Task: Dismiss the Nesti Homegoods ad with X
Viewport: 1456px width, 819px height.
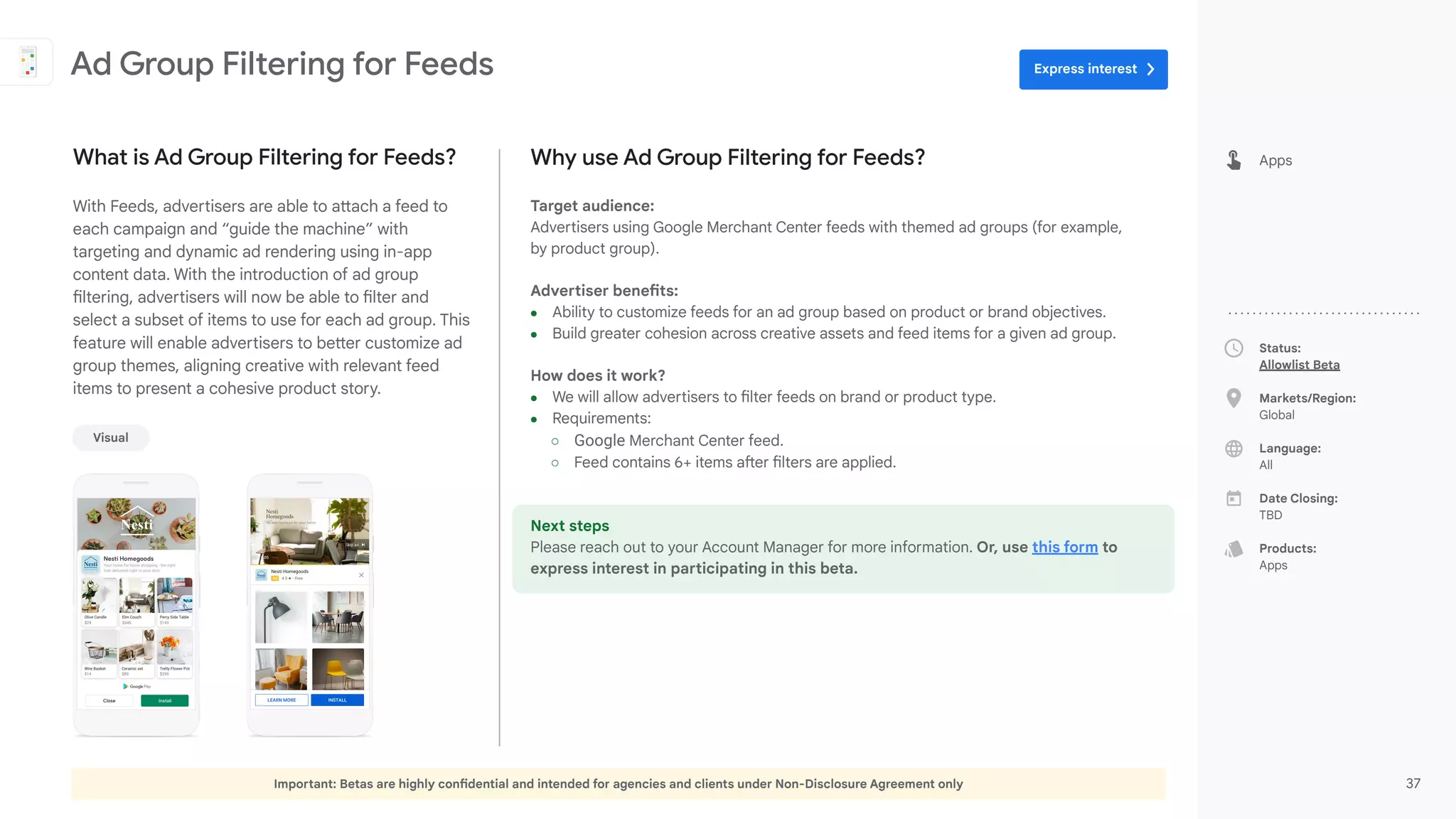Action: (361, 574)
